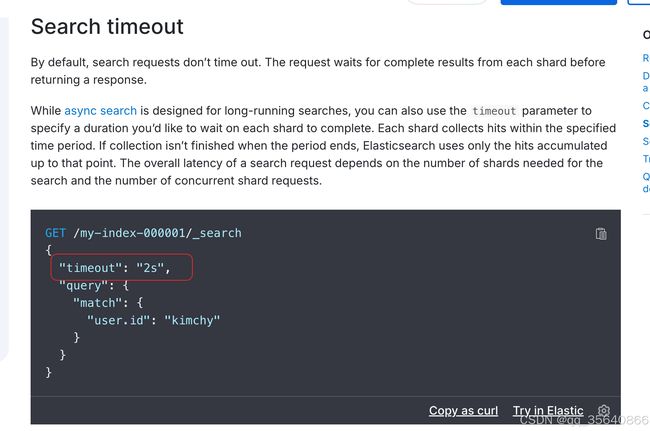Image resolution: width=650 pixels, height=431 pixels.
Task: Select the bold current sidebar entry S
Action: coord(646,123)
